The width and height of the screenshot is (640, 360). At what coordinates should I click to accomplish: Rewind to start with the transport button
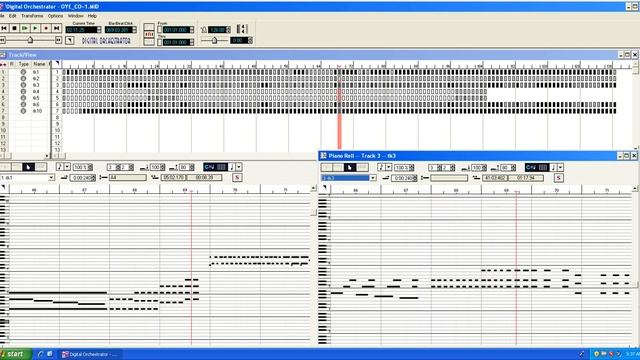click(x=4, y=28)
